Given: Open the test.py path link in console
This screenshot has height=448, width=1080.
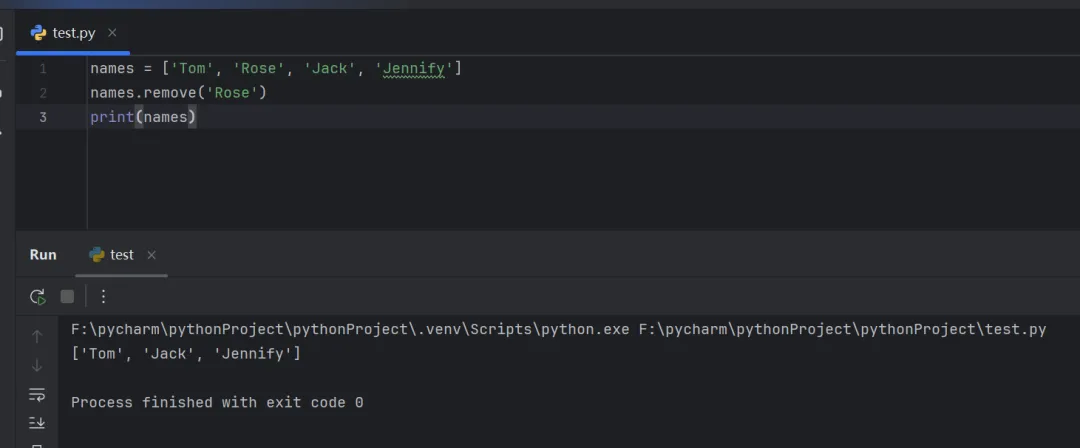Looking at the screenshot, I should click(842, 329).
